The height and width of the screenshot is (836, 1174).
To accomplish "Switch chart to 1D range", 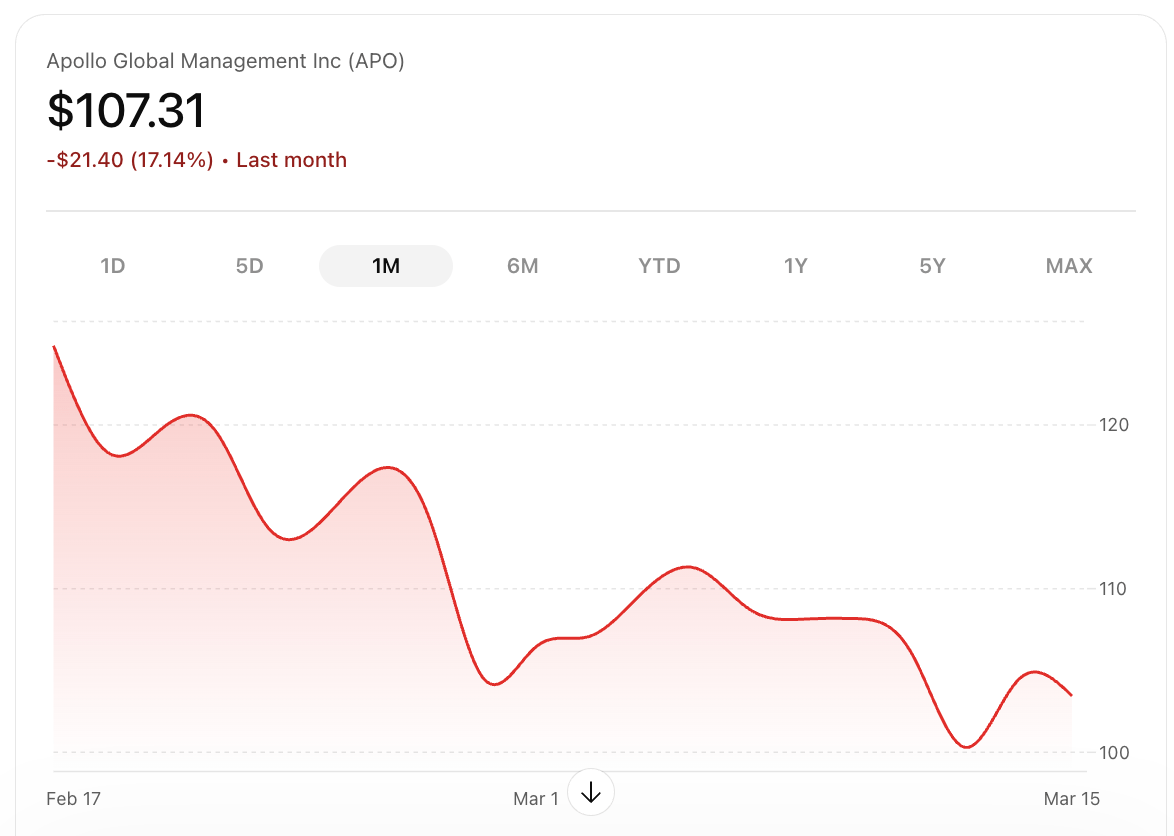I will [113, 266].
